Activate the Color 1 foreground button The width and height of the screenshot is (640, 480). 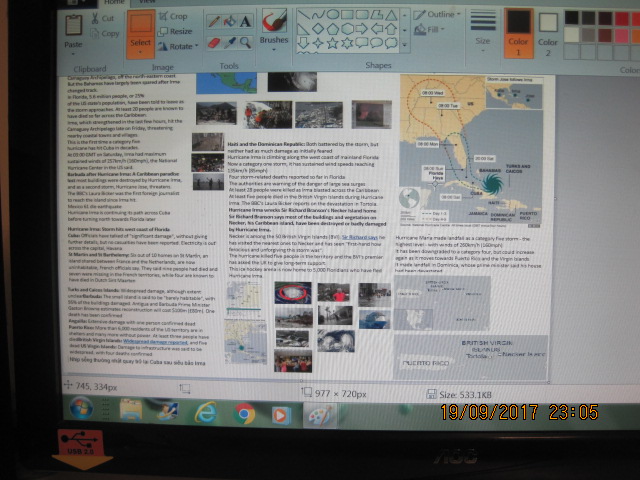pos(518,33)
